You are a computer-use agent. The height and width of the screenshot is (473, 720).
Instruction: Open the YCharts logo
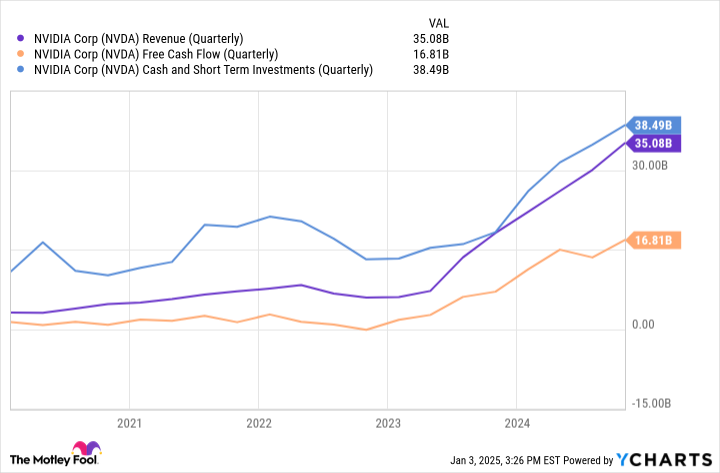[664, 459]
